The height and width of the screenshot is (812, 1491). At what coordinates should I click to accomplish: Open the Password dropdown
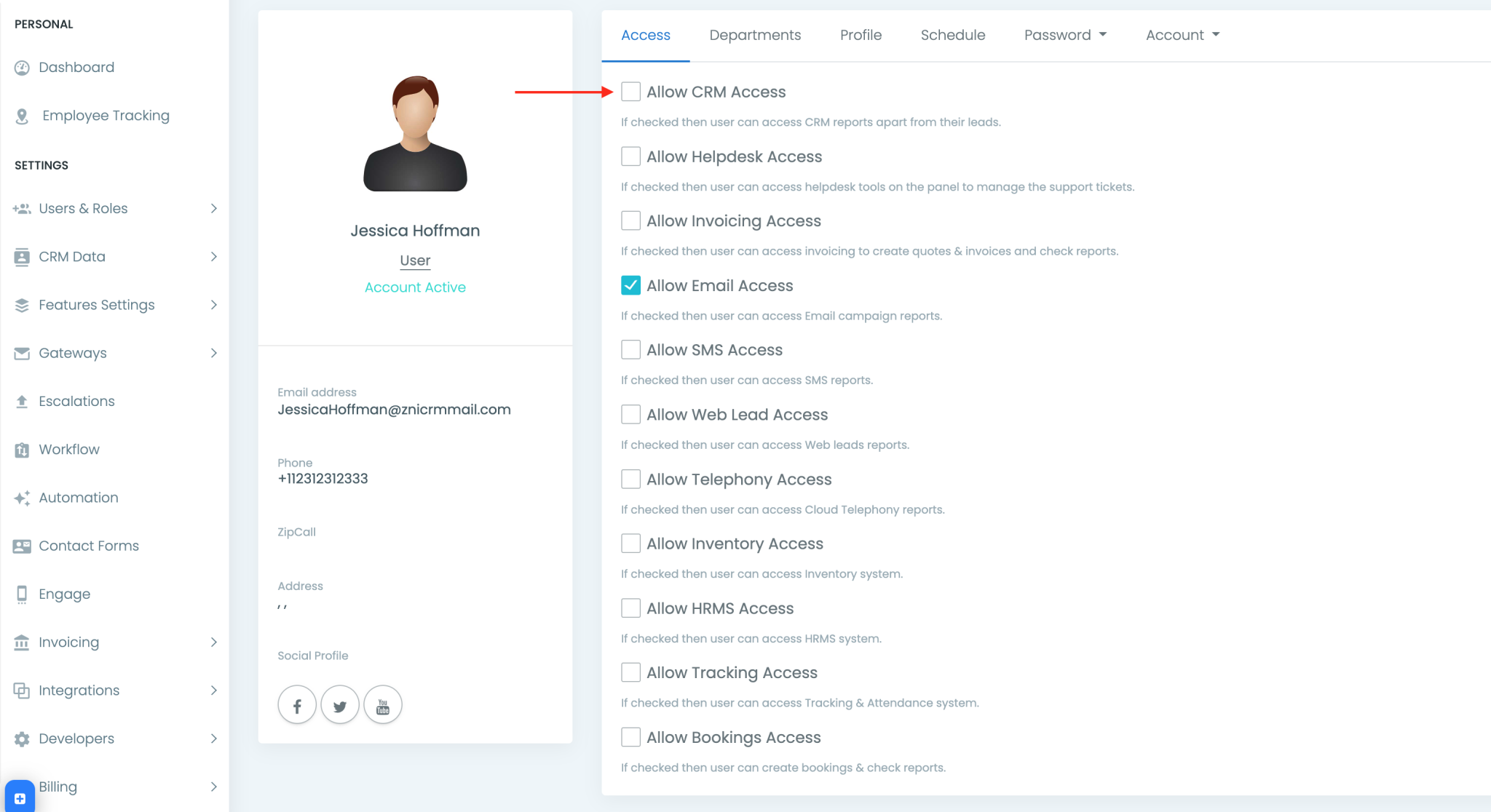pyautogui.click(x=1064, y=34)
